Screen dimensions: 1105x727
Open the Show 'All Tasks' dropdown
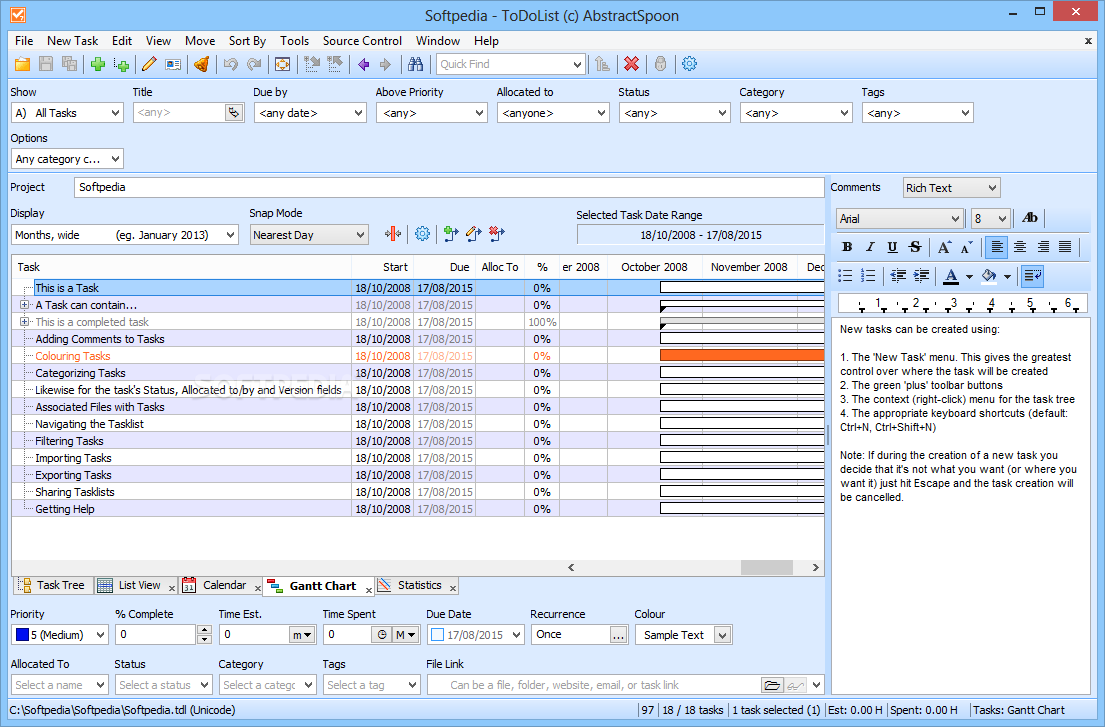tap(67, 113)
